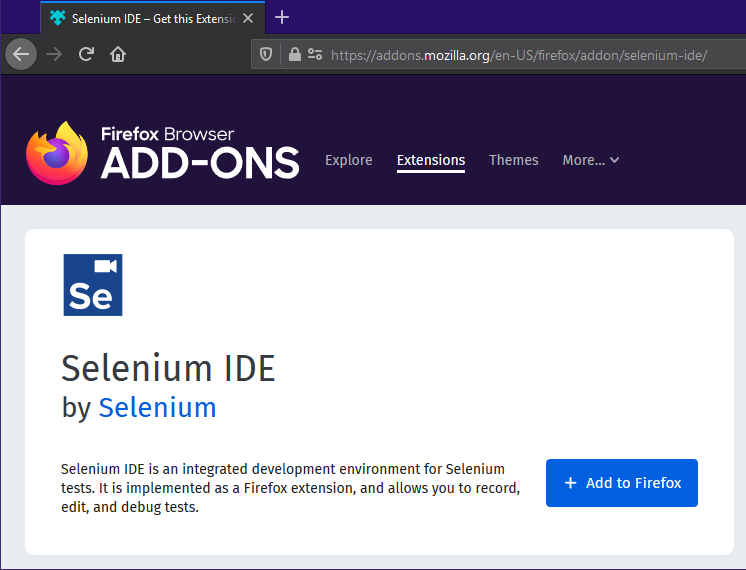Open the Extensions section
The width and height of the screenshot is (746, 570).
pos(431,161)
